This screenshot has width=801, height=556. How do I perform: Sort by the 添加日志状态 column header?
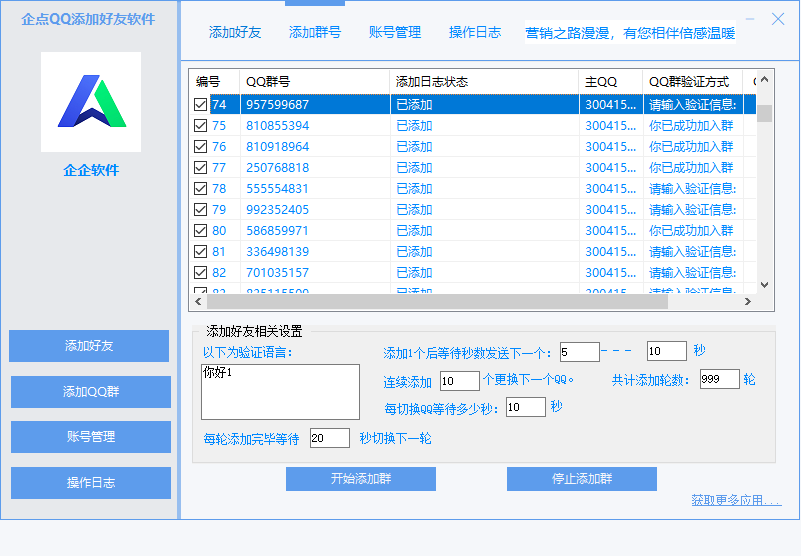(484, 82)
